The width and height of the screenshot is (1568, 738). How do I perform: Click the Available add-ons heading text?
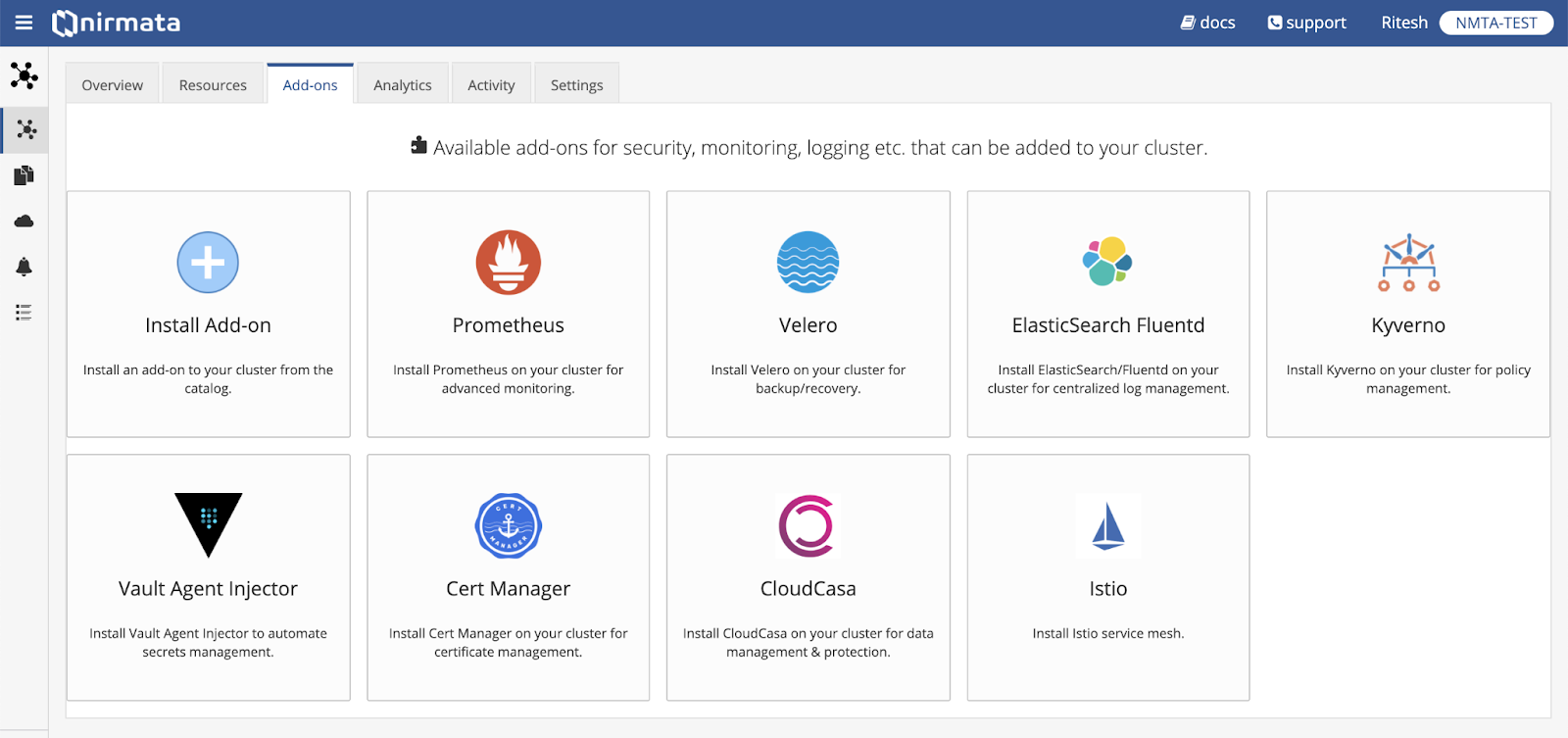pos(820,148)
